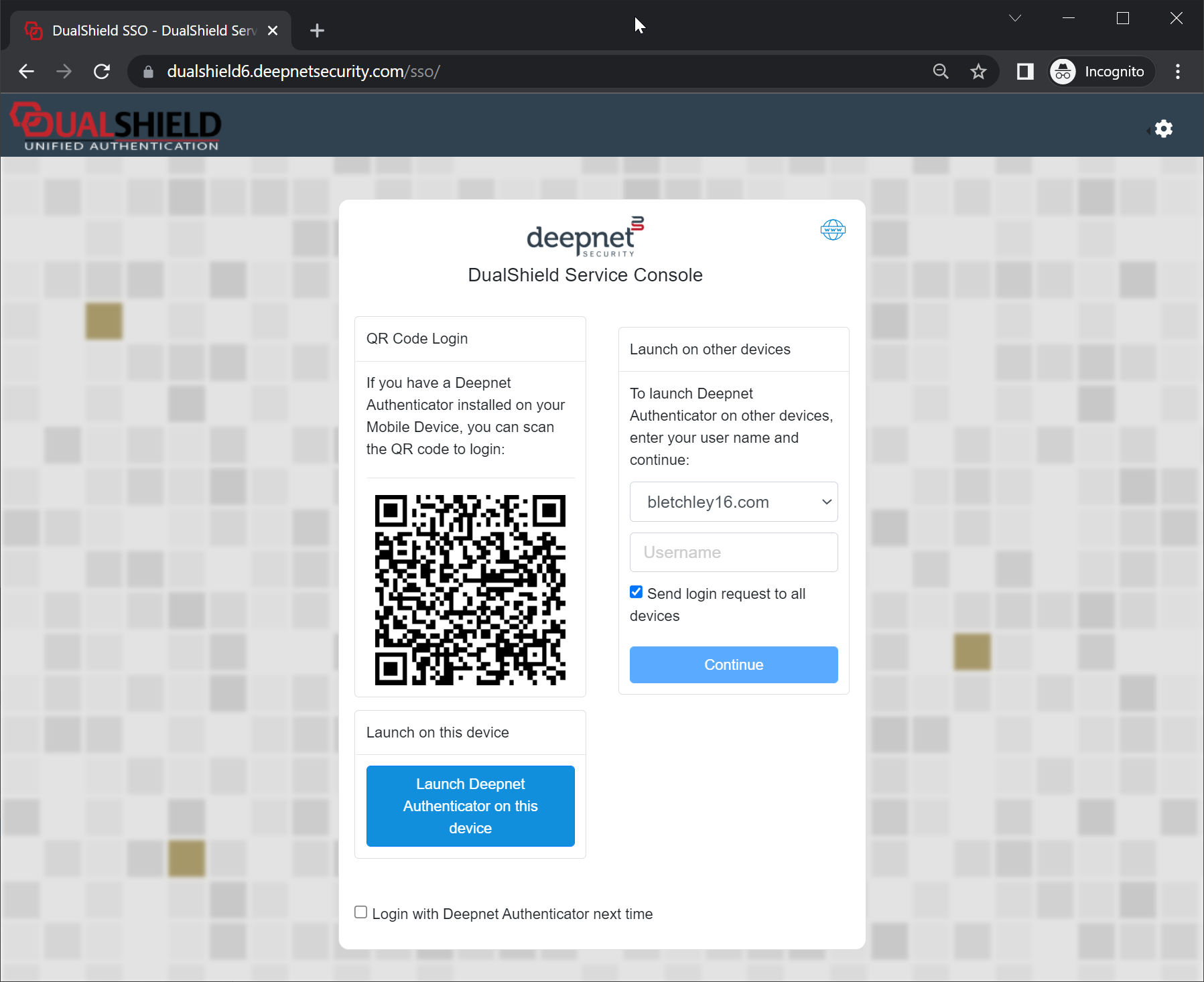Open the browser zoom magnifier icon
The width and height of the screenshot is (1204, 982).
(x=941, y=72)
